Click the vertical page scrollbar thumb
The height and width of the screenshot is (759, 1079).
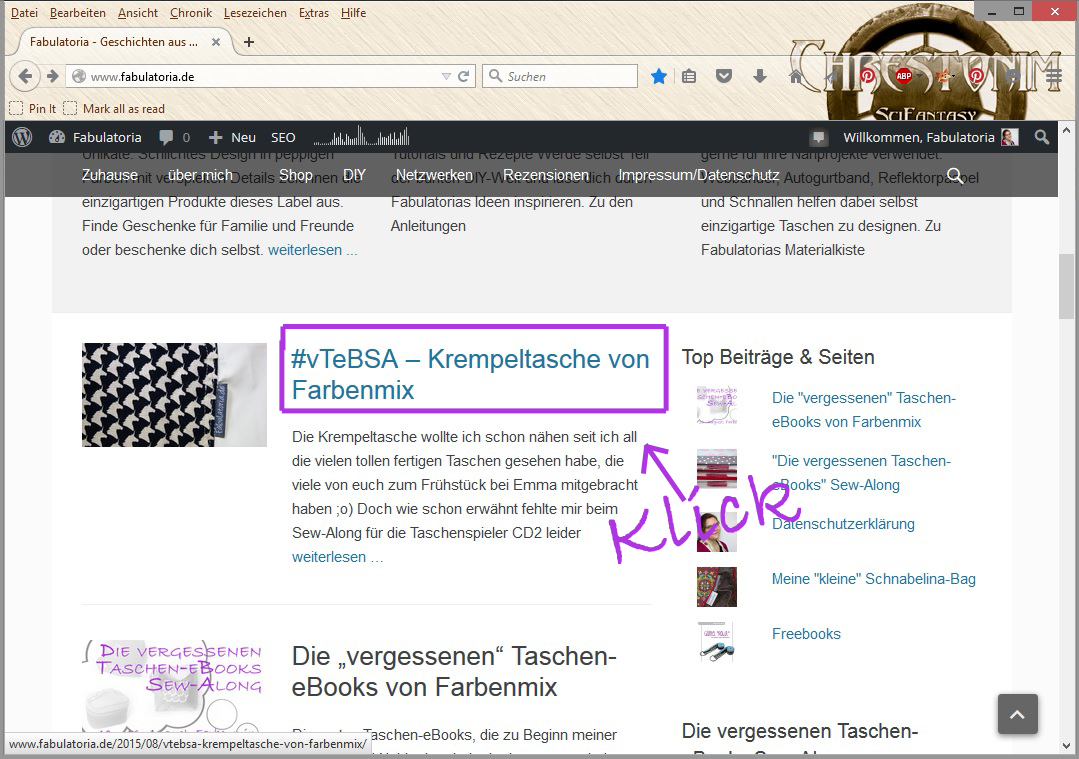pyautogui.click(x=1067, y=286)
